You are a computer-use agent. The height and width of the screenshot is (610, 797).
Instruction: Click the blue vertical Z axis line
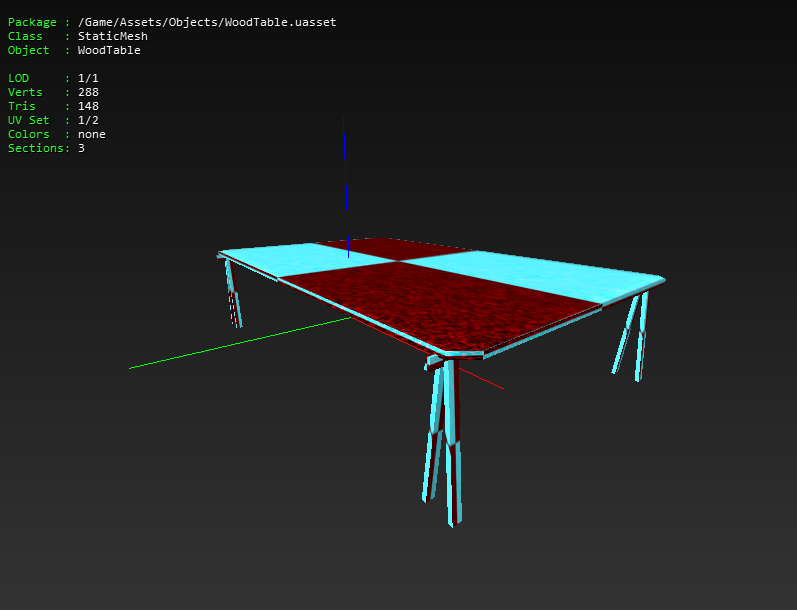click(x=346, y=188)
